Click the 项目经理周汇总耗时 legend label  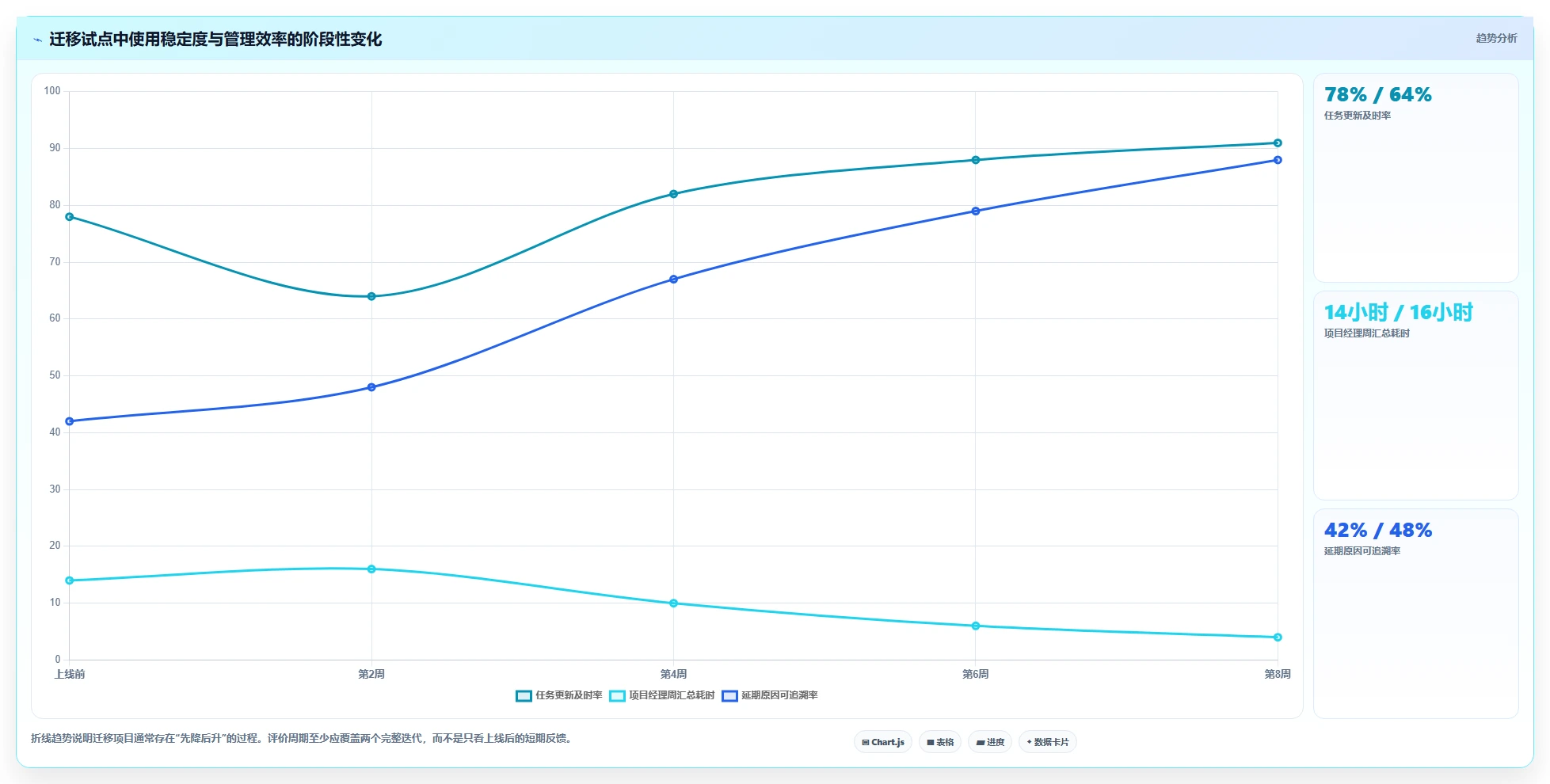coord(672,695)
